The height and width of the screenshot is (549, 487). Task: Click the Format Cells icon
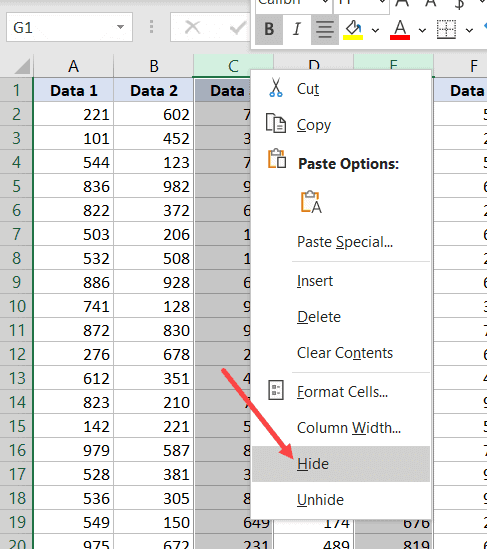pos(276,390)
